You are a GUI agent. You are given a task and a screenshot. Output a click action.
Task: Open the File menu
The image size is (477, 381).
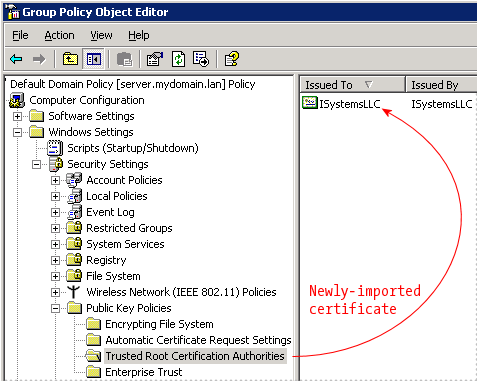coord(20,35)
